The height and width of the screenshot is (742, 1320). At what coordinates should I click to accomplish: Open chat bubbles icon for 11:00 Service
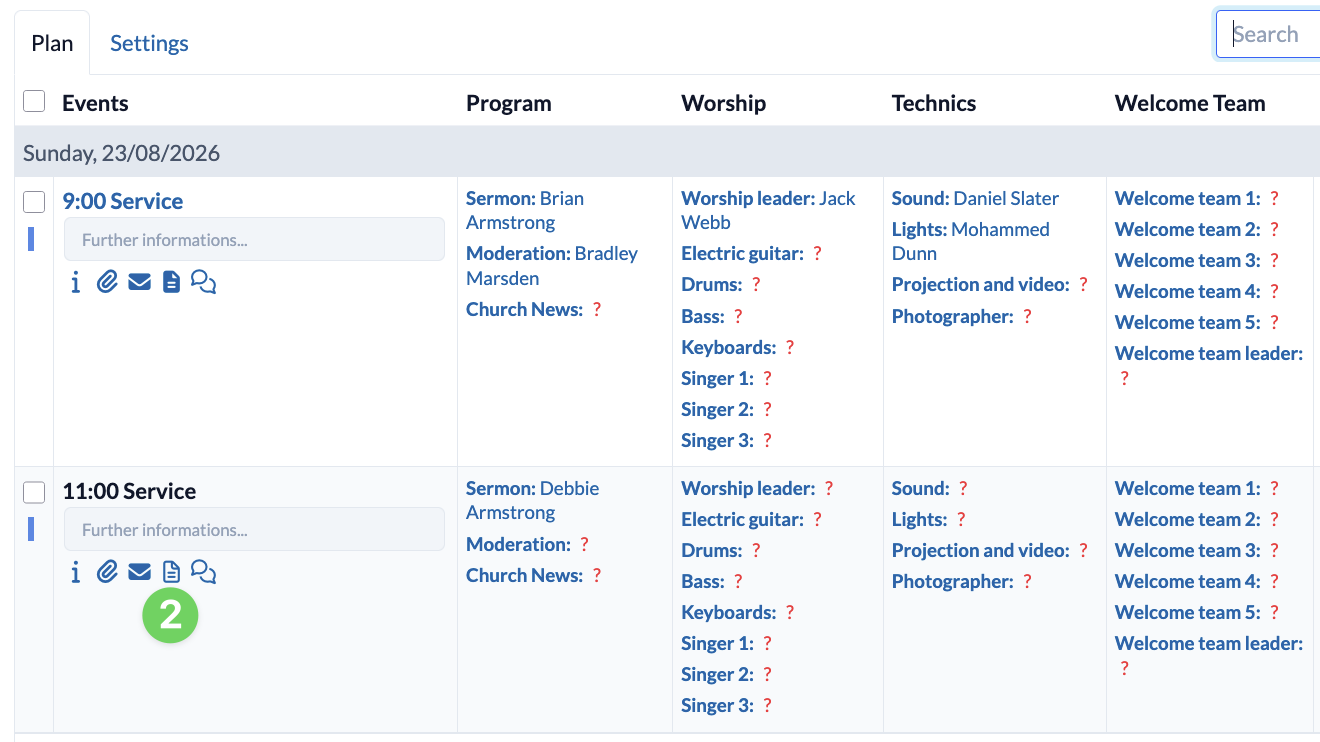click(203, 572)
